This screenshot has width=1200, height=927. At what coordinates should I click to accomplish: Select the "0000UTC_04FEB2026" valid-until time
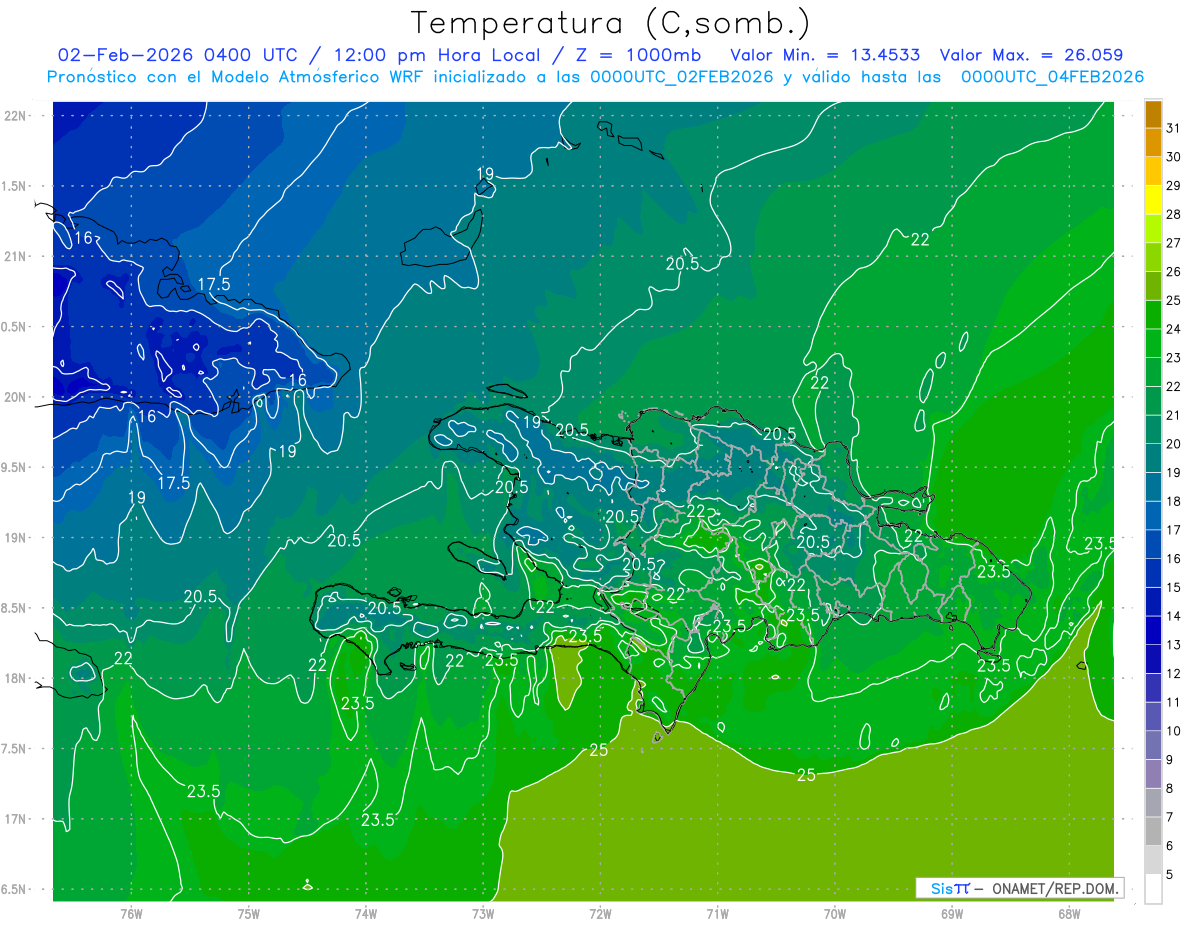[x=1052, y=77]
